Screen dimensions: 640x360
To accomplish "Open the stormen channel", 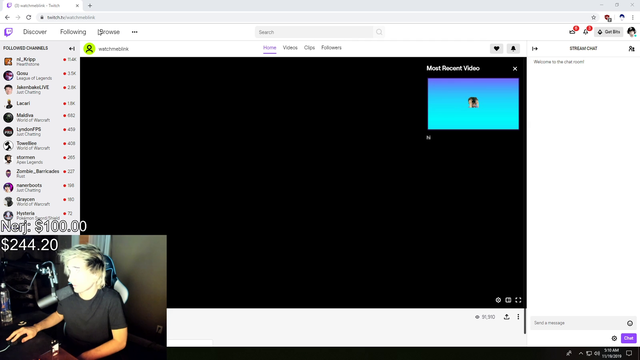I will pyautogui.click(x=40, y=159).
